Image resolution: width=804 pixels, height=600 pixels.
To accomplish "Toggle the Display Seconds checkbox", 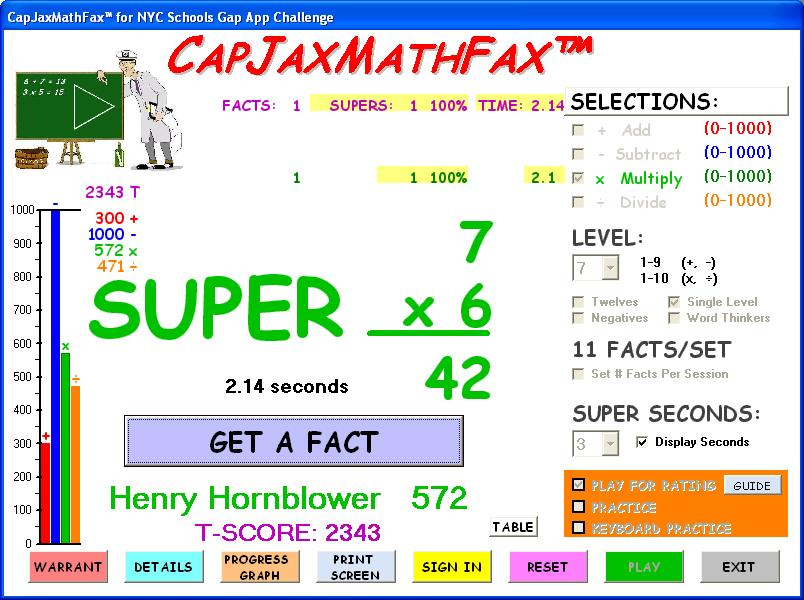I will click(641, 442).
